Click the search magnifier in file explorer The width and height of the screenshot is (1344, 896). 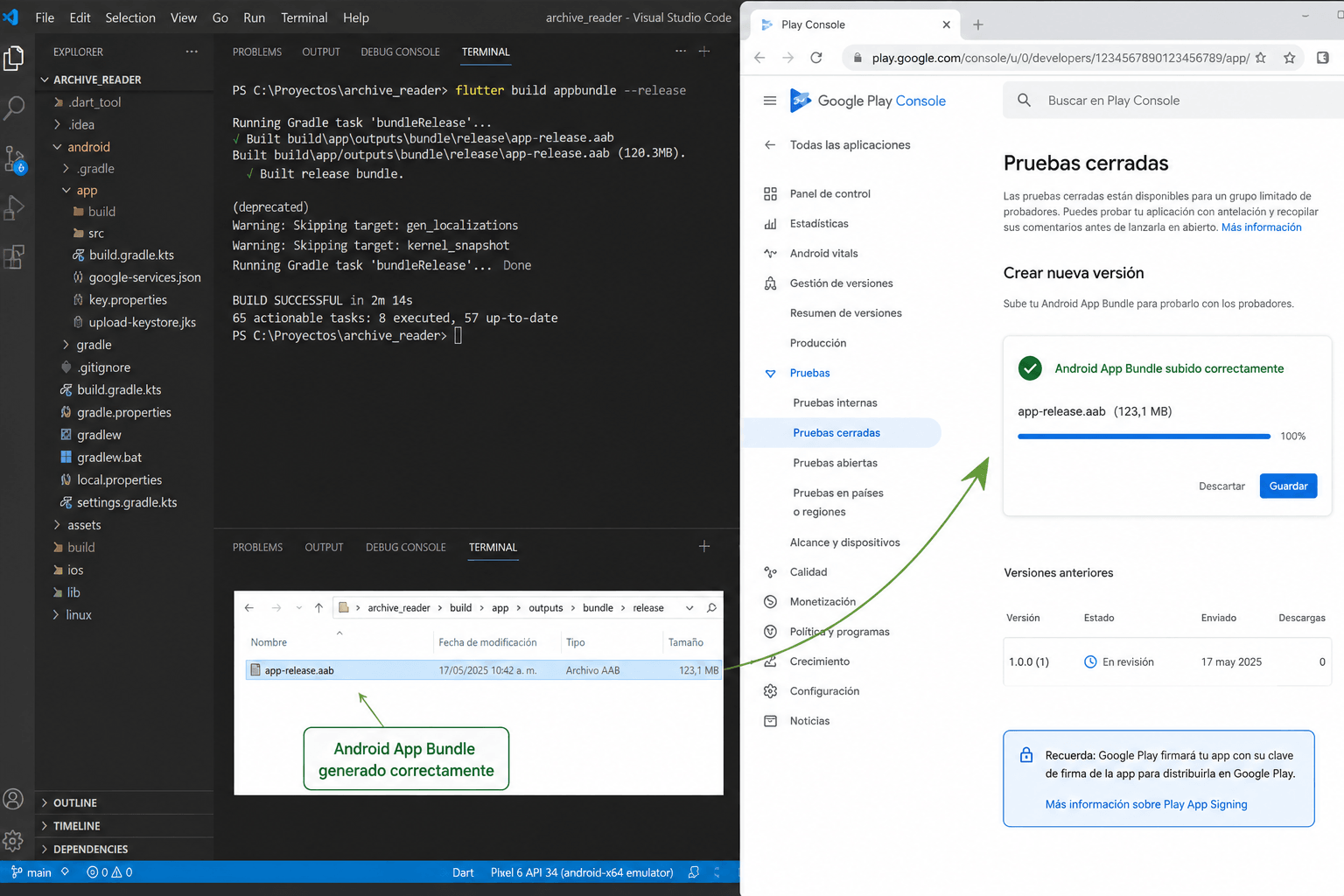pos(712,607)
